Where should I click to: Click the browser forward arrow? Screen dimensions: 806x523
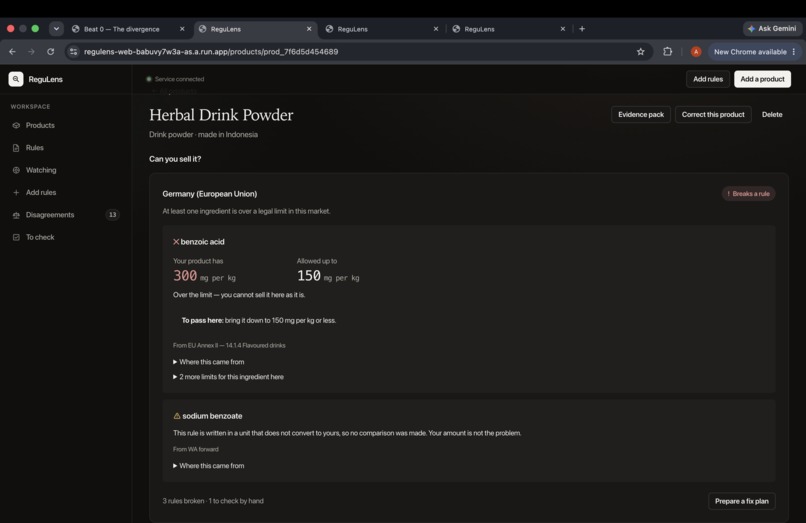click(x=31, y=51)
